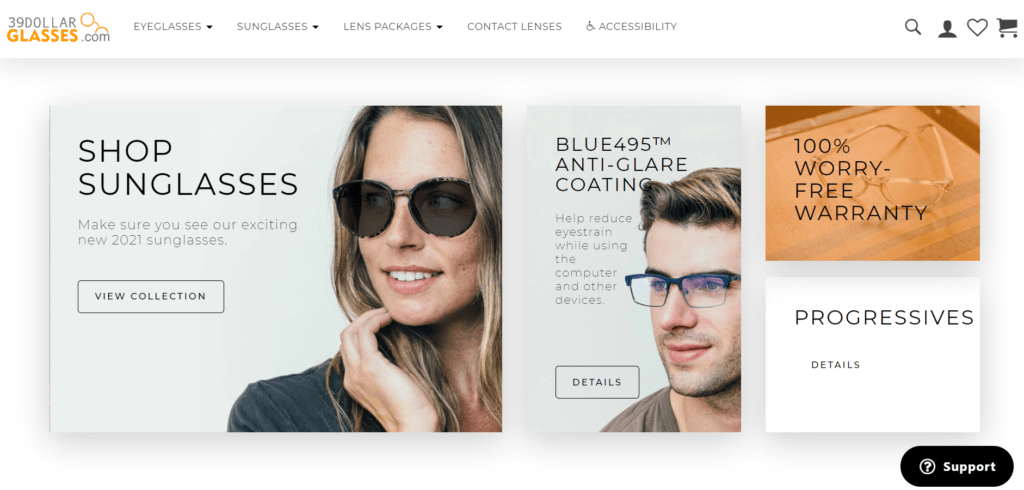1024x490 pixels.
Task: Click the wheelchair accessibility icon
Action: [x=590, y=27]
